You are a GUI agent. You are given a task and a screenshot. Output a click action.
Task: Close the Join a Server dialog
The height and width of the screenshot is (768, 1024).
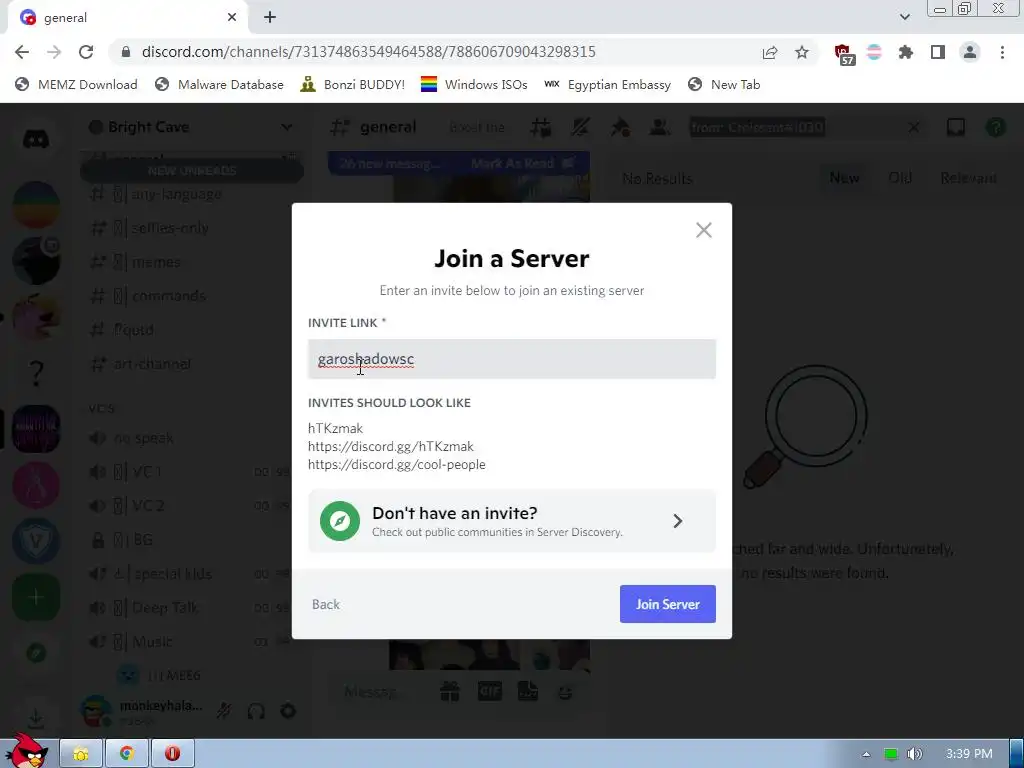(703, 230)
